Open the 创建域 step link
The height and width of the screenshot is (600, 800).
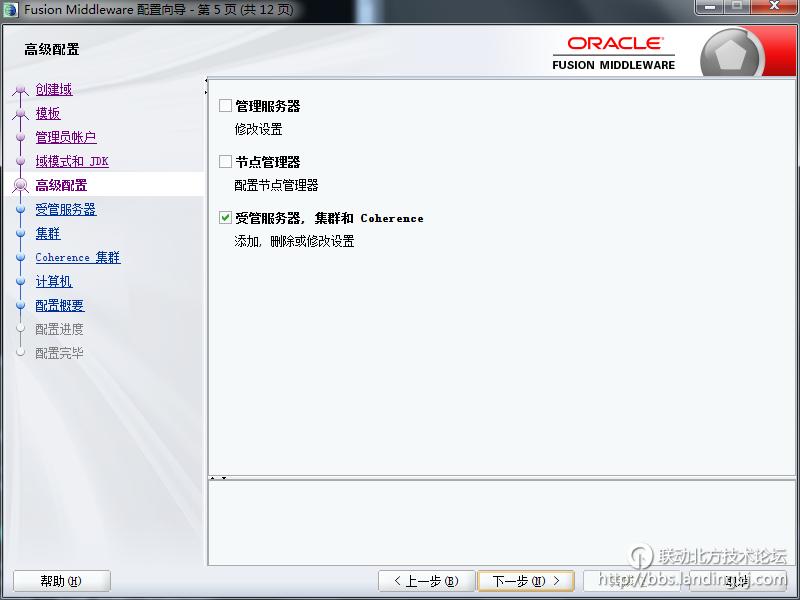(x=51, y=89)
